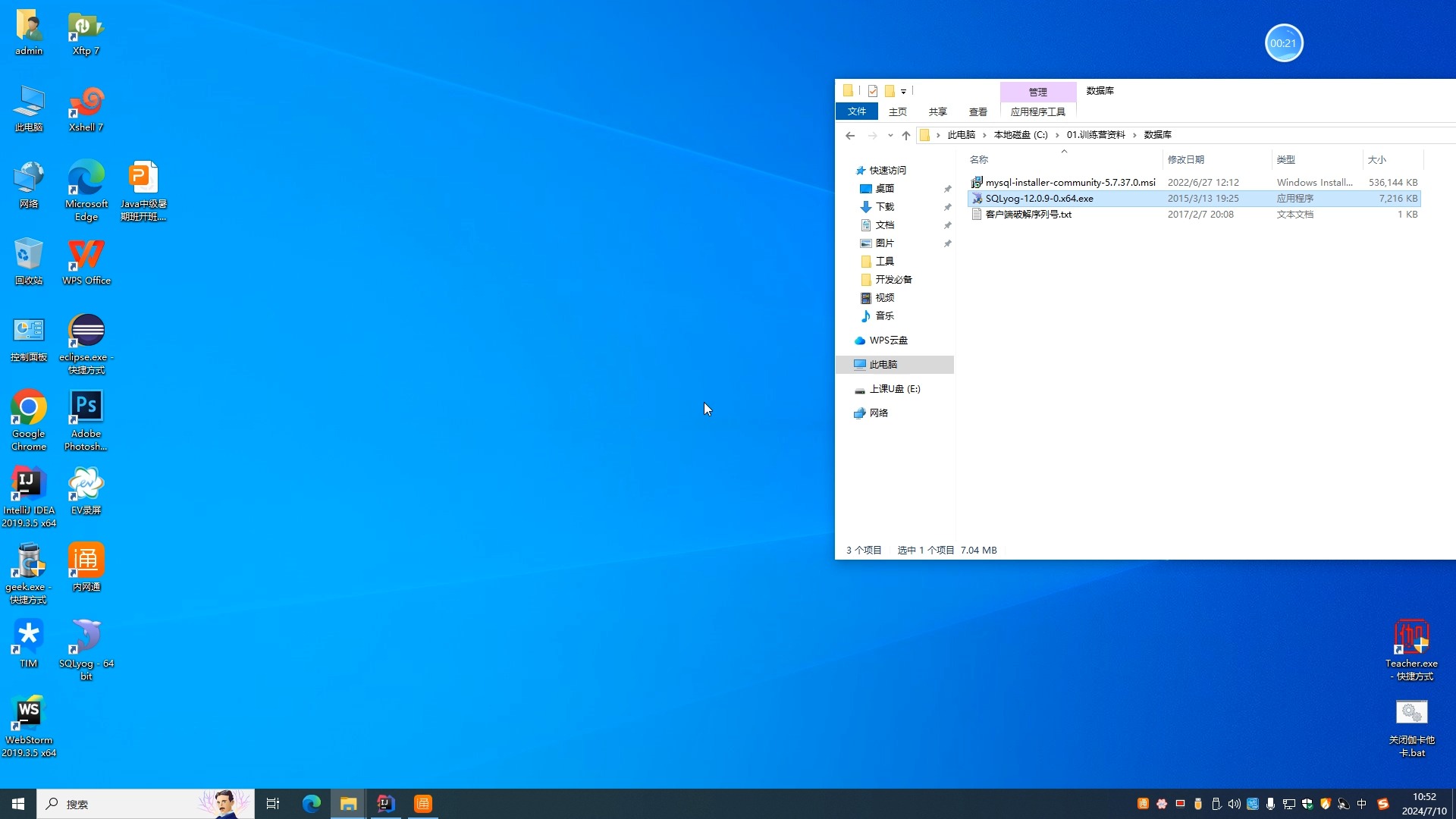Sort files by 类型 column header
This screenshot has width=1456, height=819.
(1316, 160)
